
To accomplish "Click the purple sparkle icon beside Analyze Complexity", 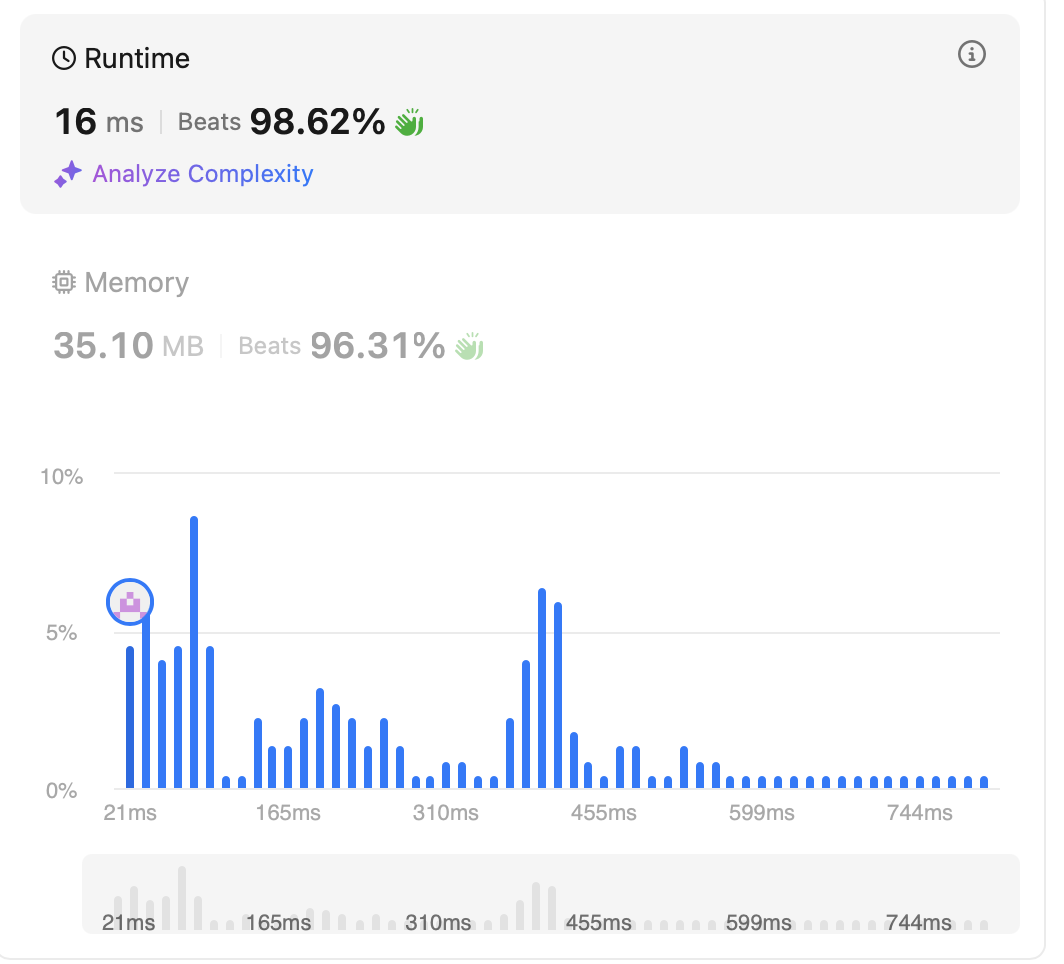I will 67,175.
